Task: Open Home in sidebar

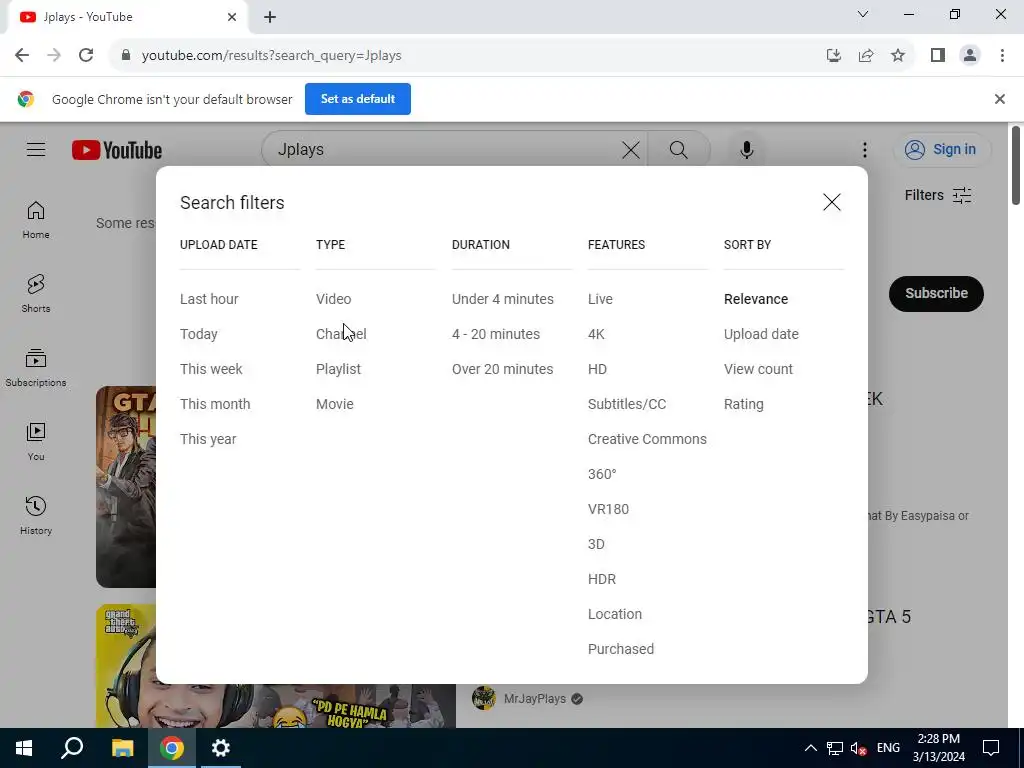Action: pos(36,220)
